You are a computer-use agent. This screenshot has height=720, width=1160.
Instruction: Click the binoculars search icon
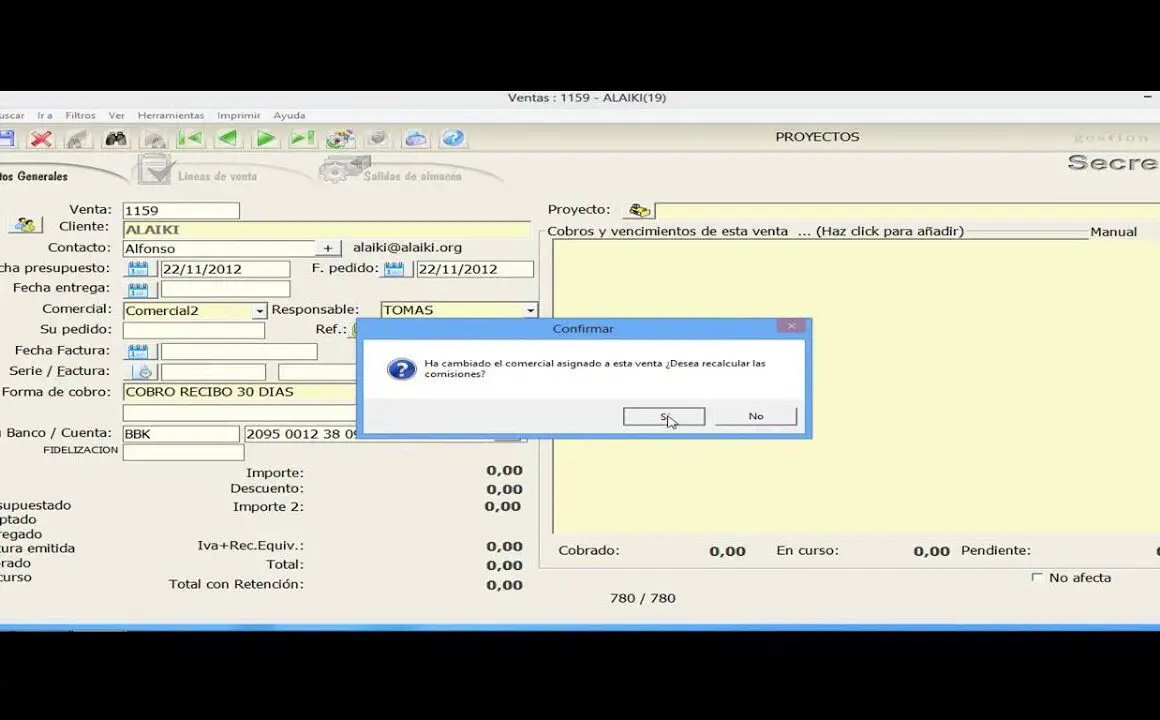click(x=116, y=139)
